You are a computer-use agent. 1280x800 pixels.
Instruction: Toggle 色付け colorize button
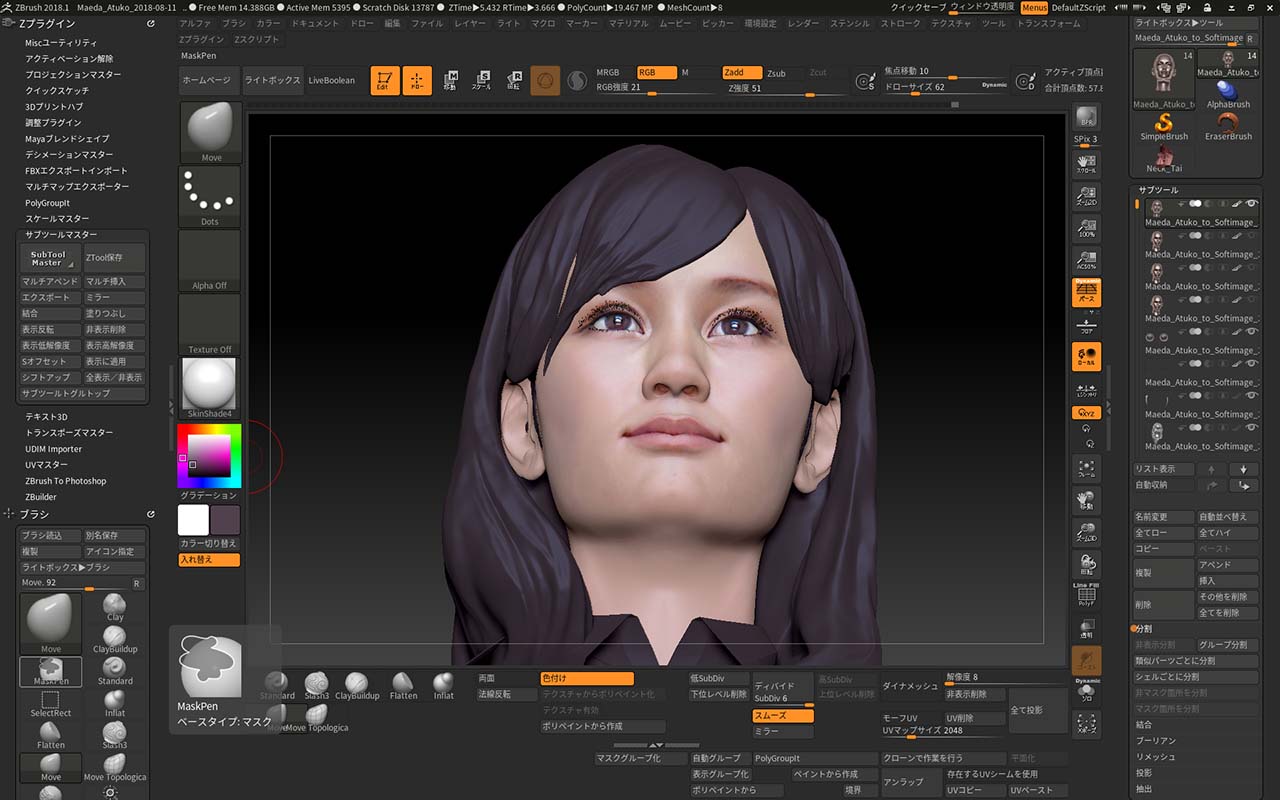pos(587,678)
